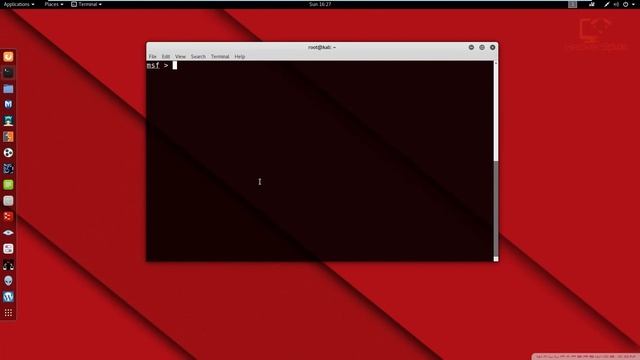Open the Tweak Tool switches dock icon
Image resolution: width=640 pixels, height=360 pixels.
point(8,249)
